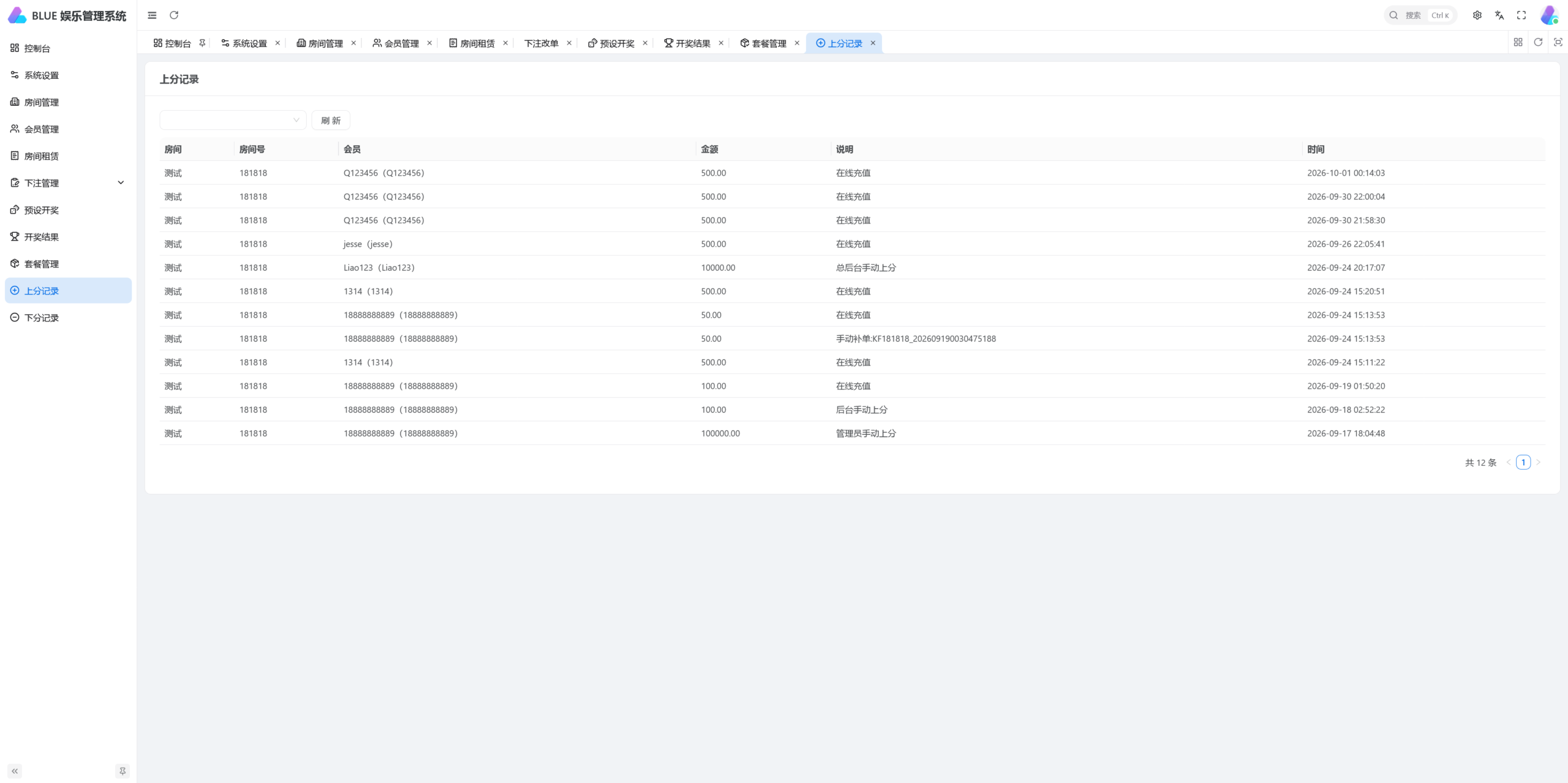Open 下分记录 in the sidebar
The image size is (1568, 783).
68,318
